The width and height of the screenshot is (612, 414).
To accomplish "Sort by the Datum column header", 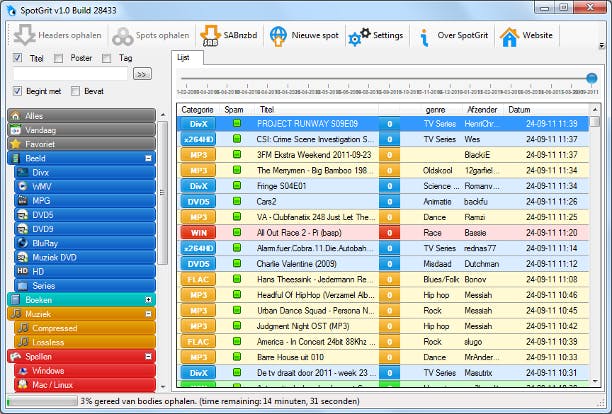I will 546,110.
